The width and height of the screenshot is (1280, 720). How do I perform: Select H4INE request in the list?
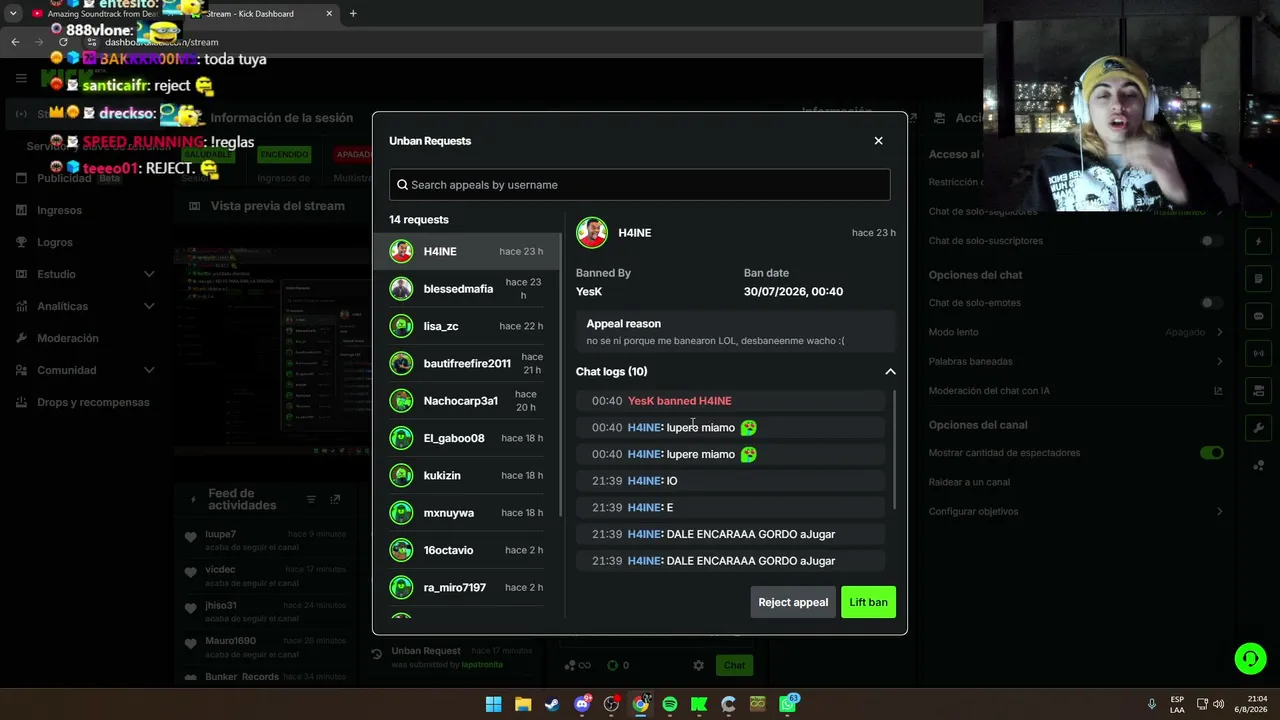tap(467, 251)
